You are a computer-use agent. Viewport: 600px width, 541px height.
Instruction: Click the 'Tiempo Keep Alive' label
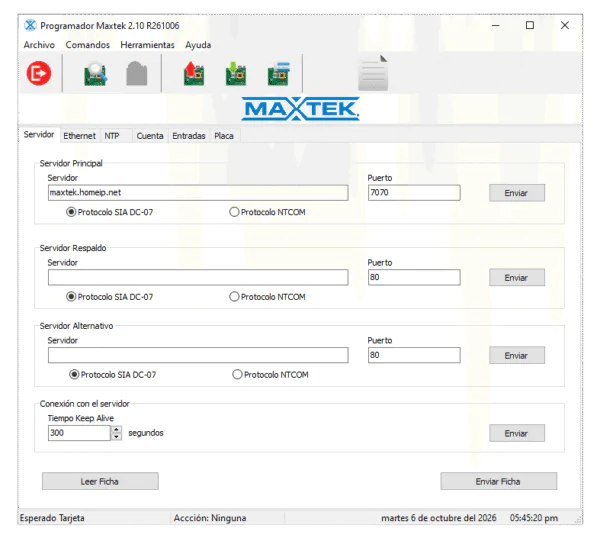(81, 418)
